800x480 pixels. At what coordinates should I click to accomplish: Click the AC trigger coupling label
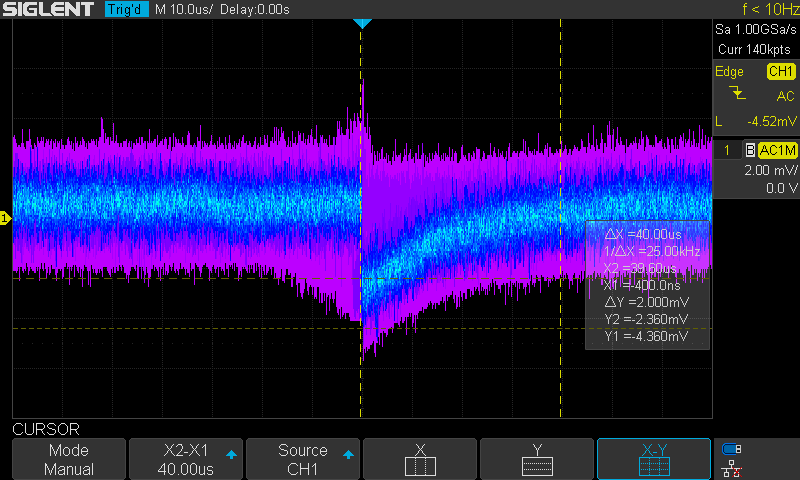click(x=785, y=96)
